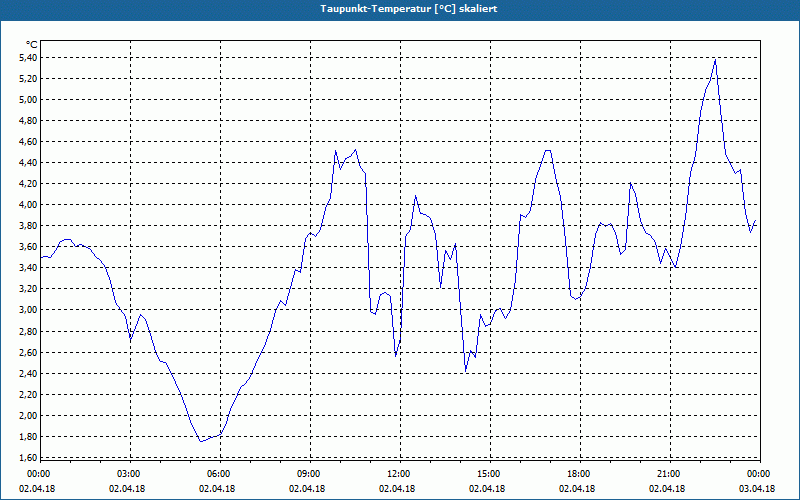Click the 1,60 y-axis value
This screenshot has height=500, width=800.
pos(29,458)
